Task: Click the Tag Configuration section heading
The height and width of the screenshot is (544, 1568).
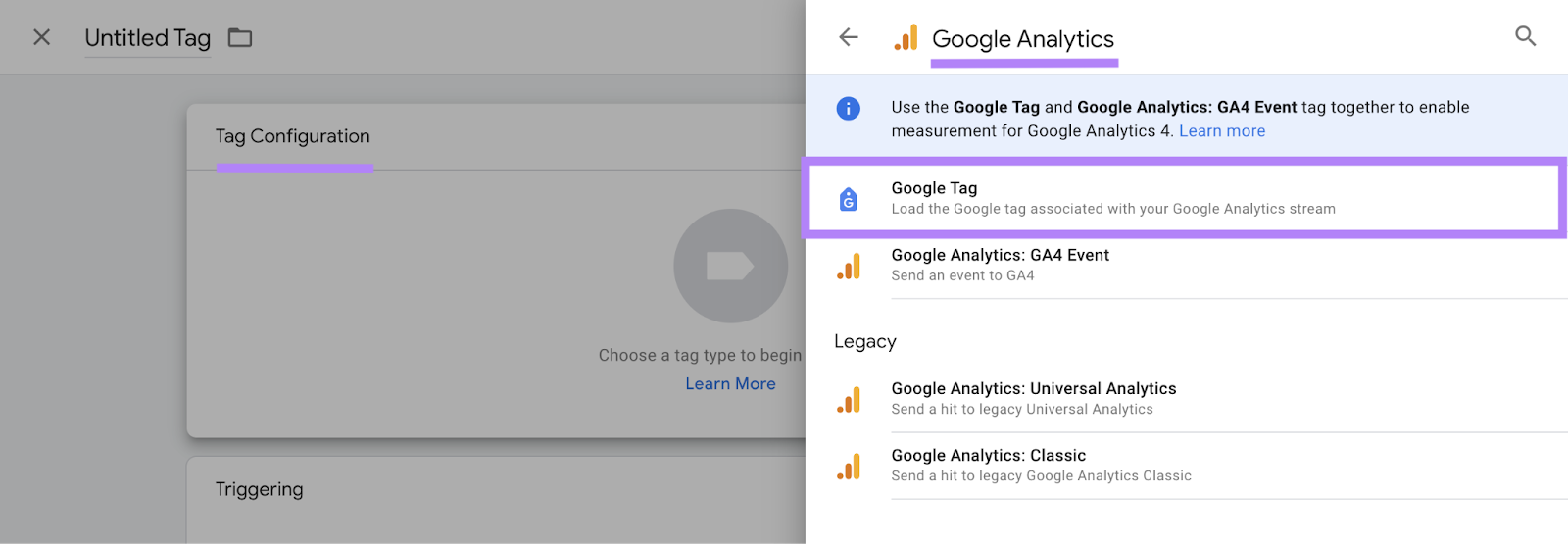Action: [x=293, y=137]
